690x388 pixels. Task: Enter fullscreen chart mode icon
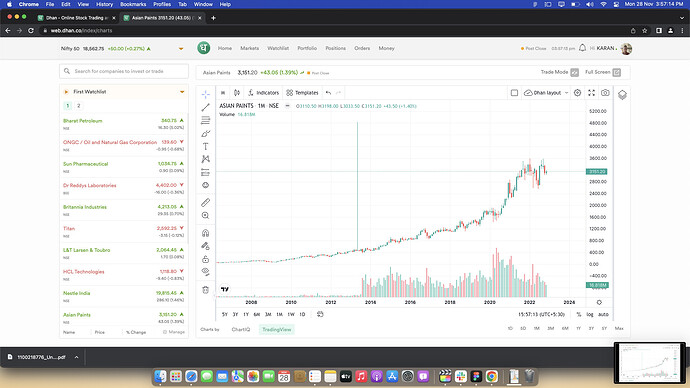click(x=591, y=92)
